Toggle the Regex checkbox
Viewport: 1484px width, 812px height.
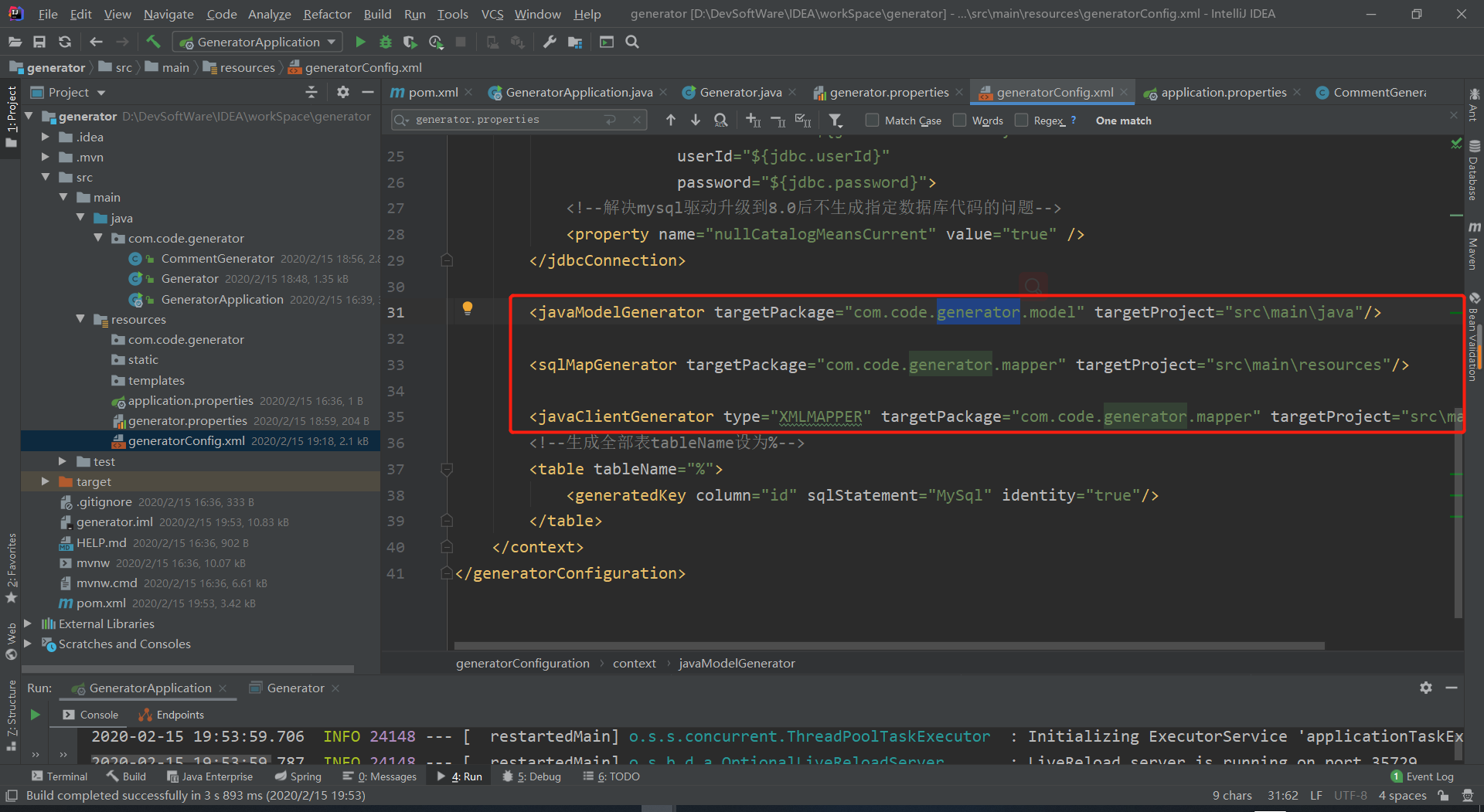pyautogui.click(x=1022, y=121)
